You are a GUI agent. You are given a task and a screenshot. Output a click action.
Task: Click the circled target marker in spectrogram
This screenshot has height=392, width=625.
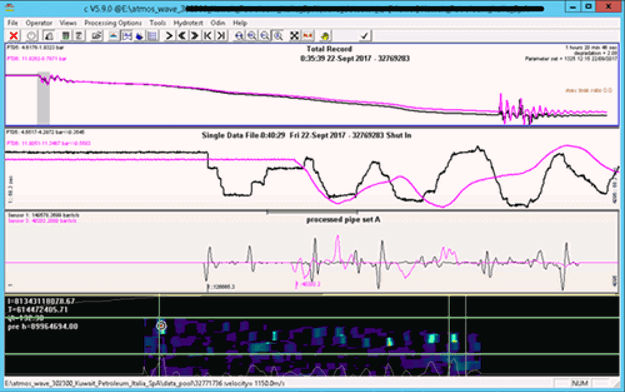(x=161, y=326)
